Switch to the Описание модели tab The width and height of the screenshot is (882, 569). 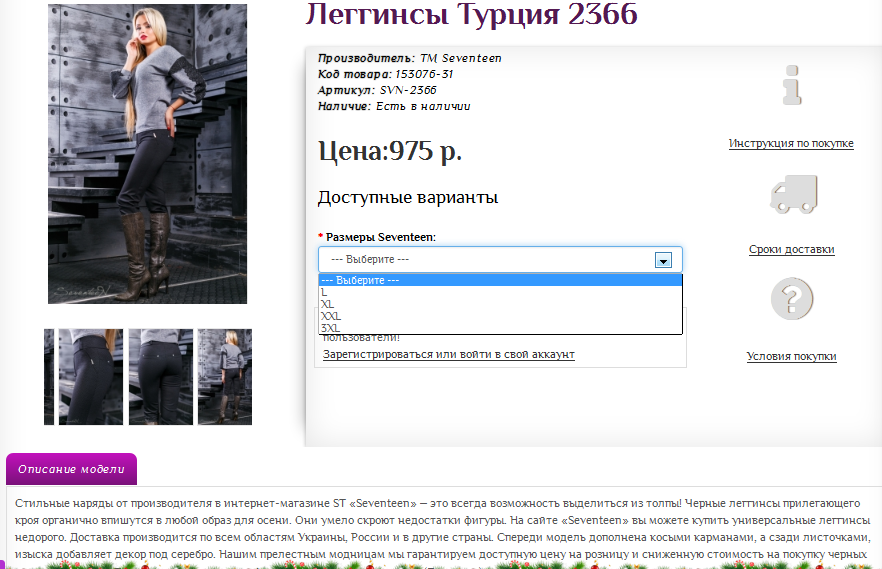[x=71, y=469]
